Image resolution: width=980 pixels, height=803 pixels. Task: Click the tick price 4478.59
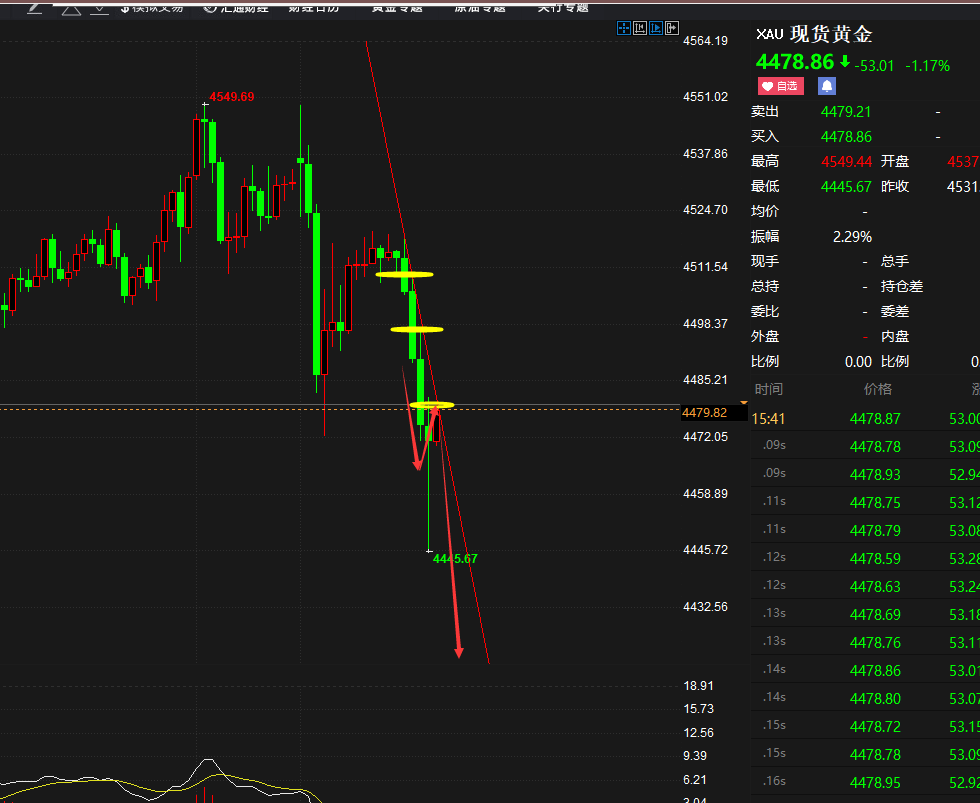tap(875, 559)
